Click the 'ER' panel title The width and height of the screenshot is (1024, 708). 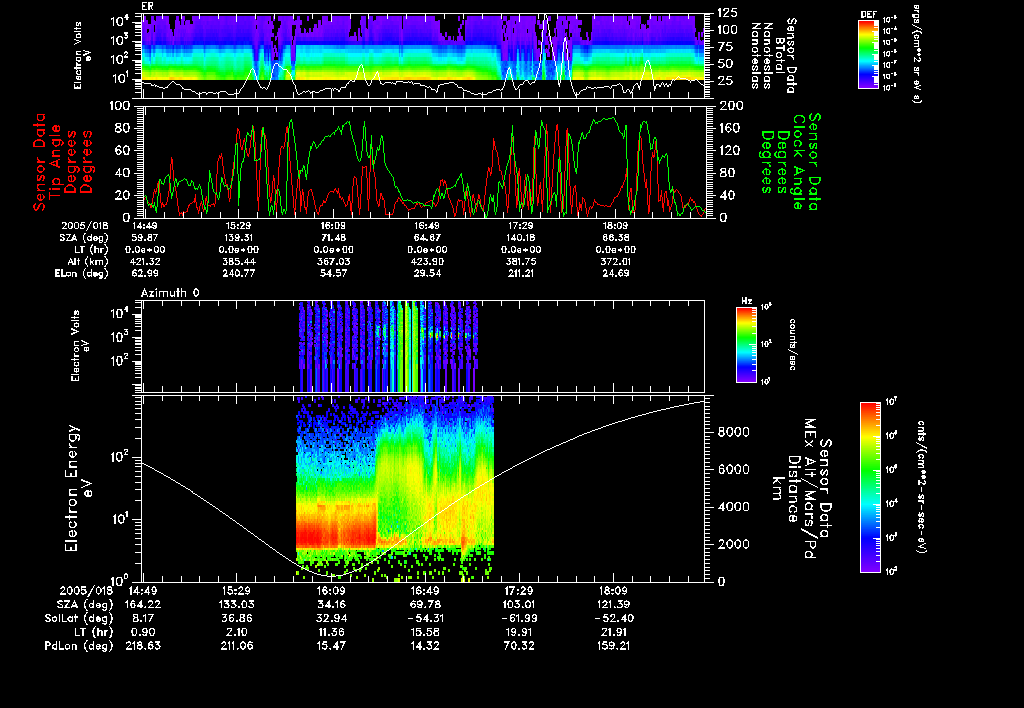point(147,7)
